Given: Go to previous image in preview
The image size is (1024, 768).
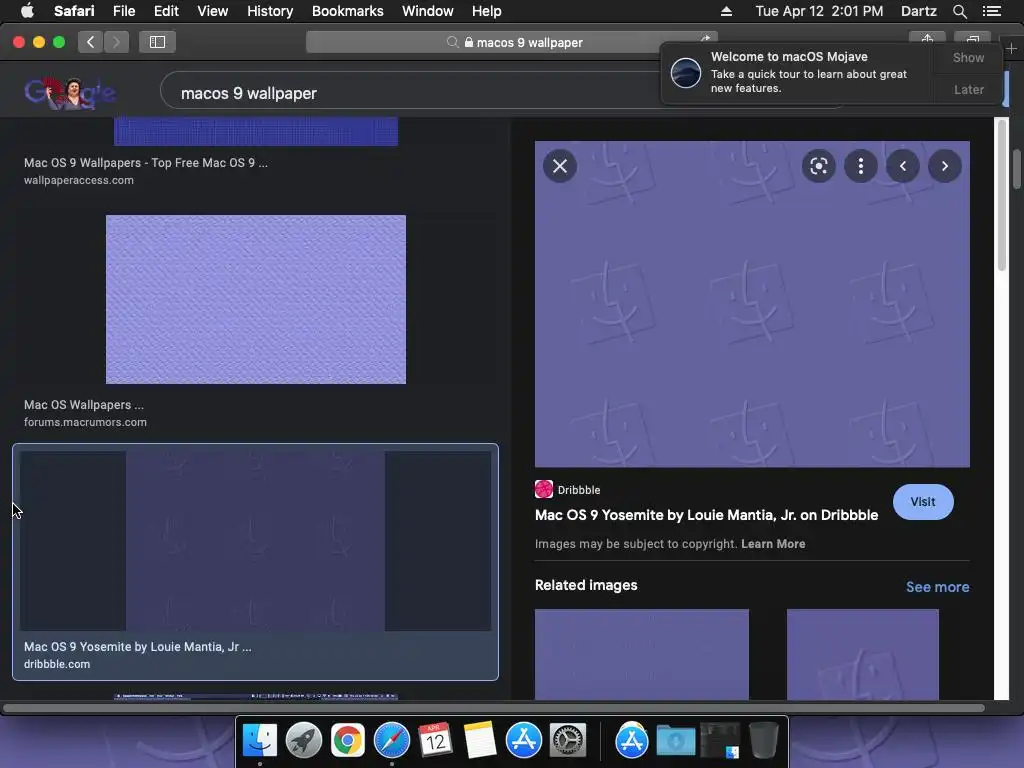Looking at the screenshot, I should 903,166.
